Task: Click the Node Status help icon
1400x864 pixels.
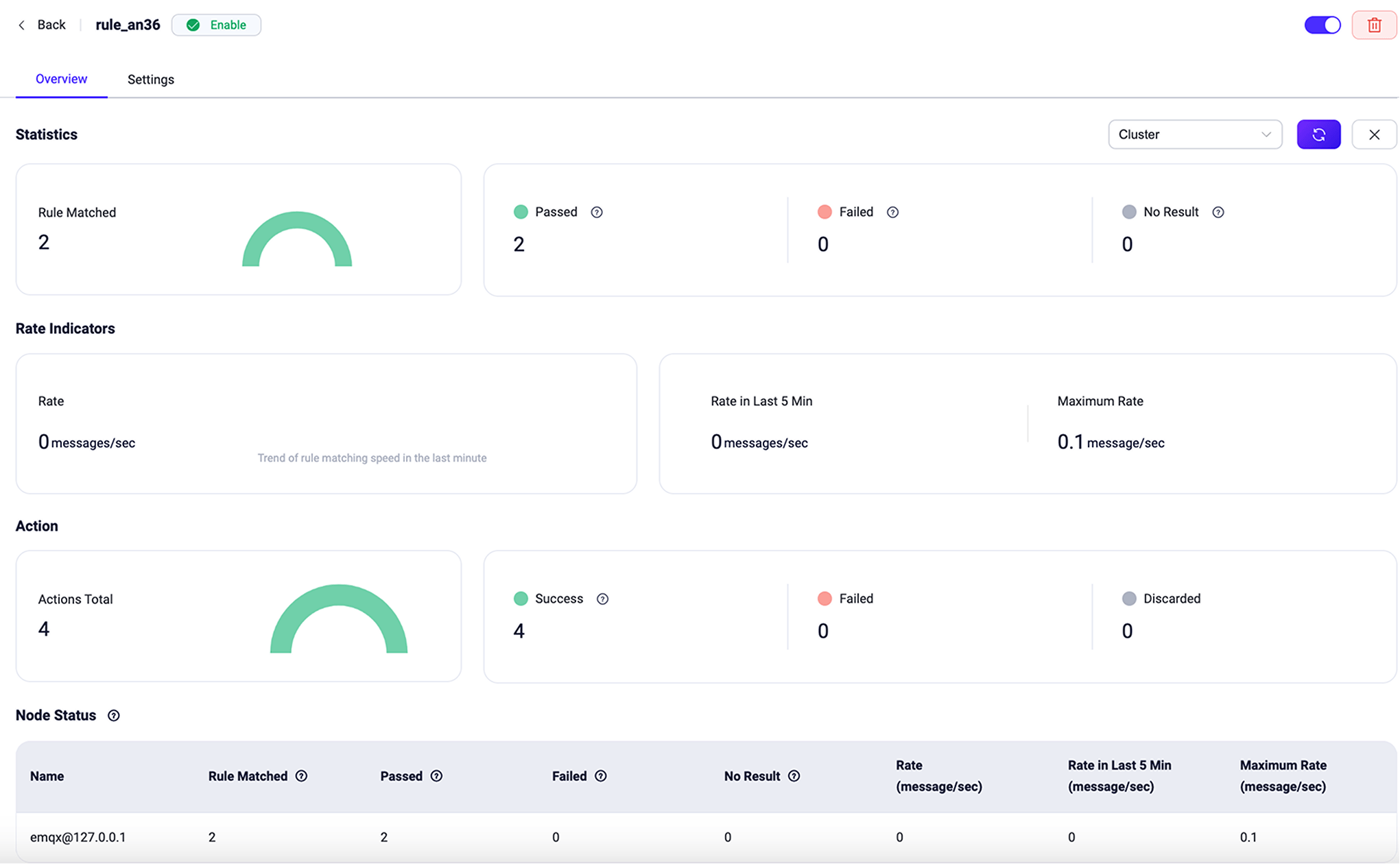Action: coord(114,716)
